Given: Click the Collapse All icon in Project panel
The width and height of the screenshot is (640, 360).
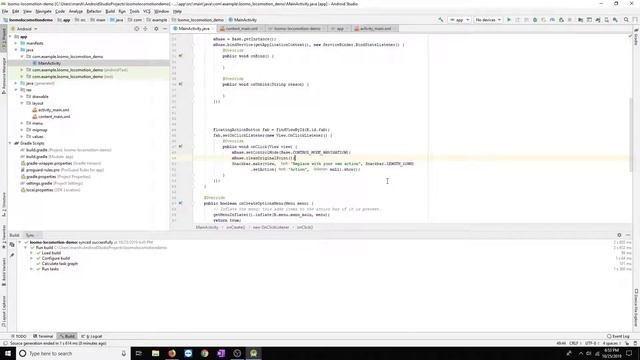Looking at the screenshot, I should (x=145, y=29).
